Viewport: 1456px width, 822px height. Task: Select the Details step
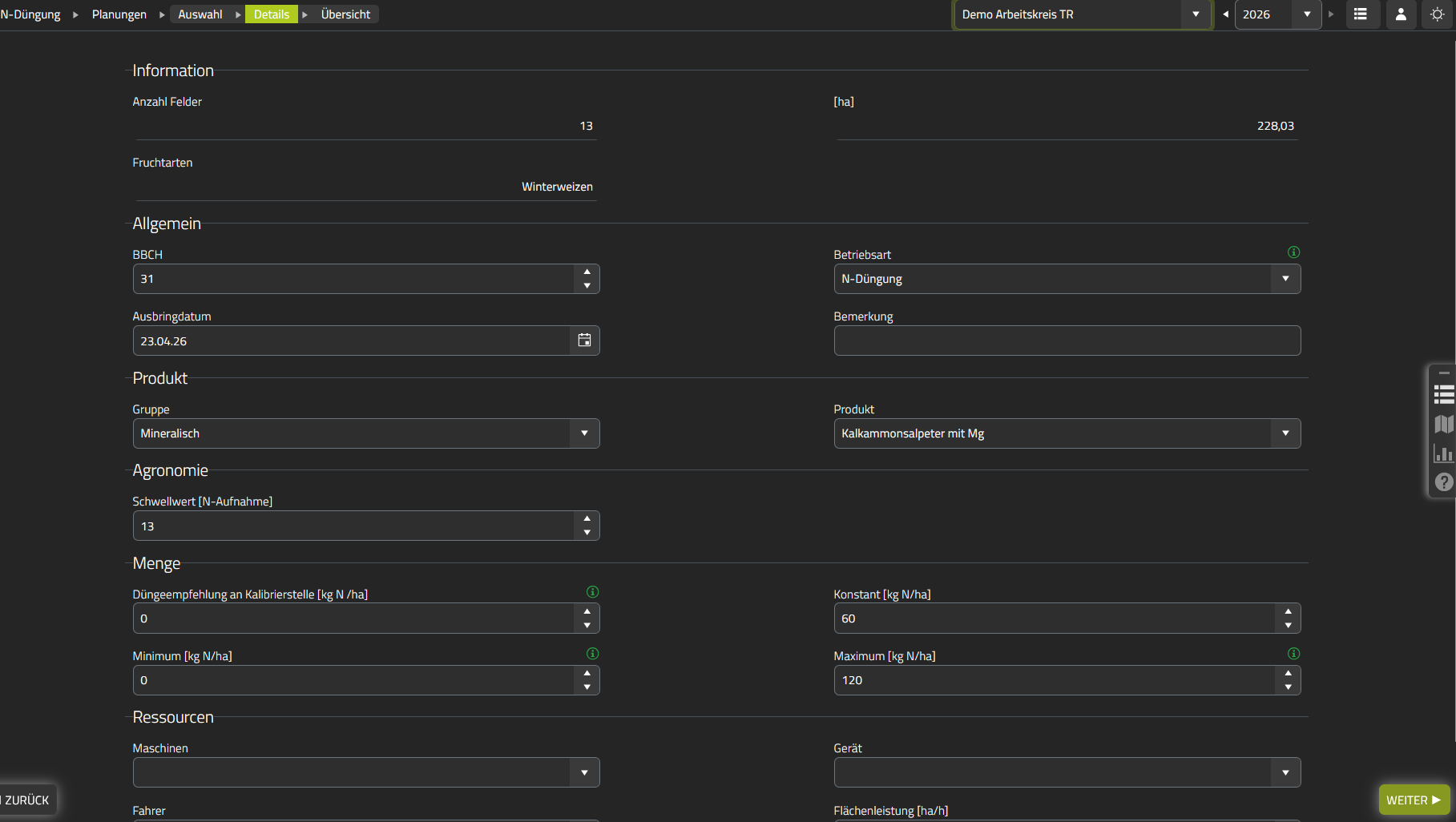[x=272, y=14]
